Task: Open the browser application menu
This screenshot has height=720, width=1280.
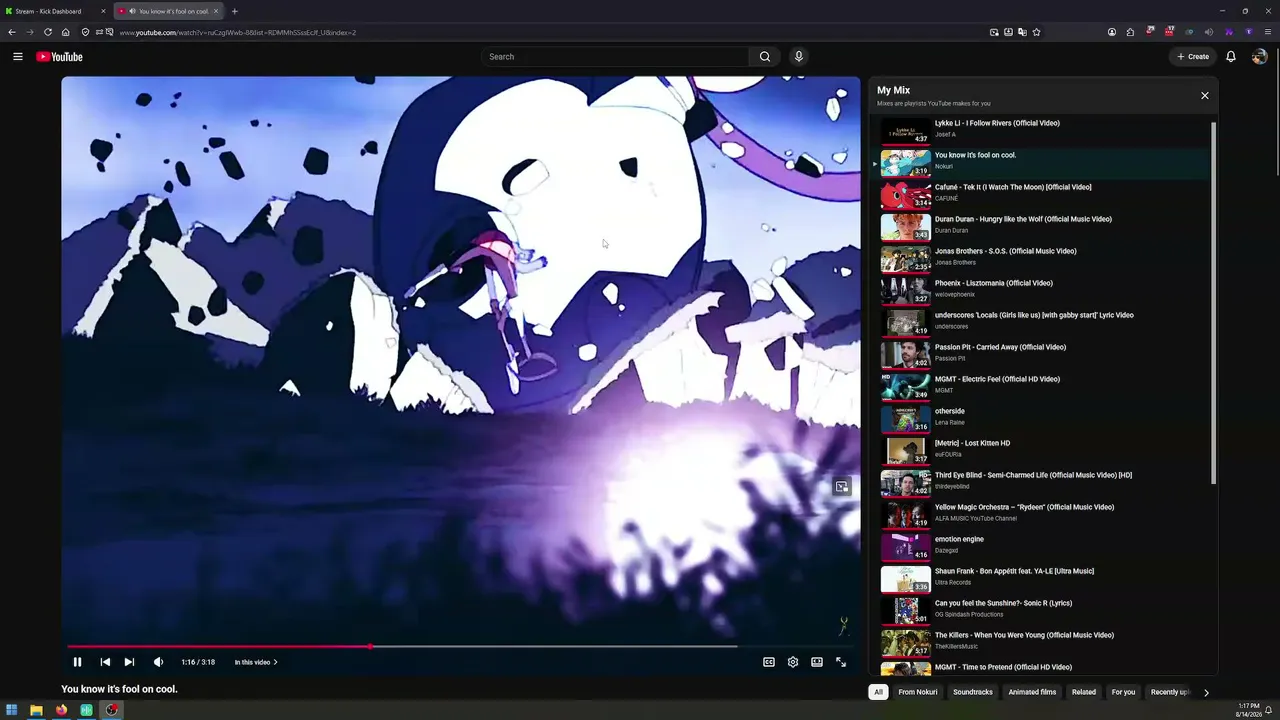Action: coord(1268,32)
